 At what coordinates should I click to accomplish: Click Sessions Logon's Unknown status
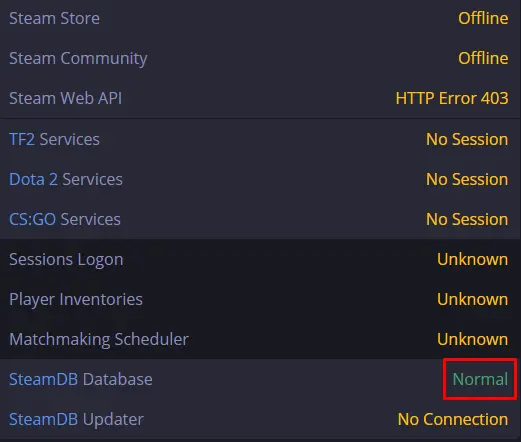[472, 259]
